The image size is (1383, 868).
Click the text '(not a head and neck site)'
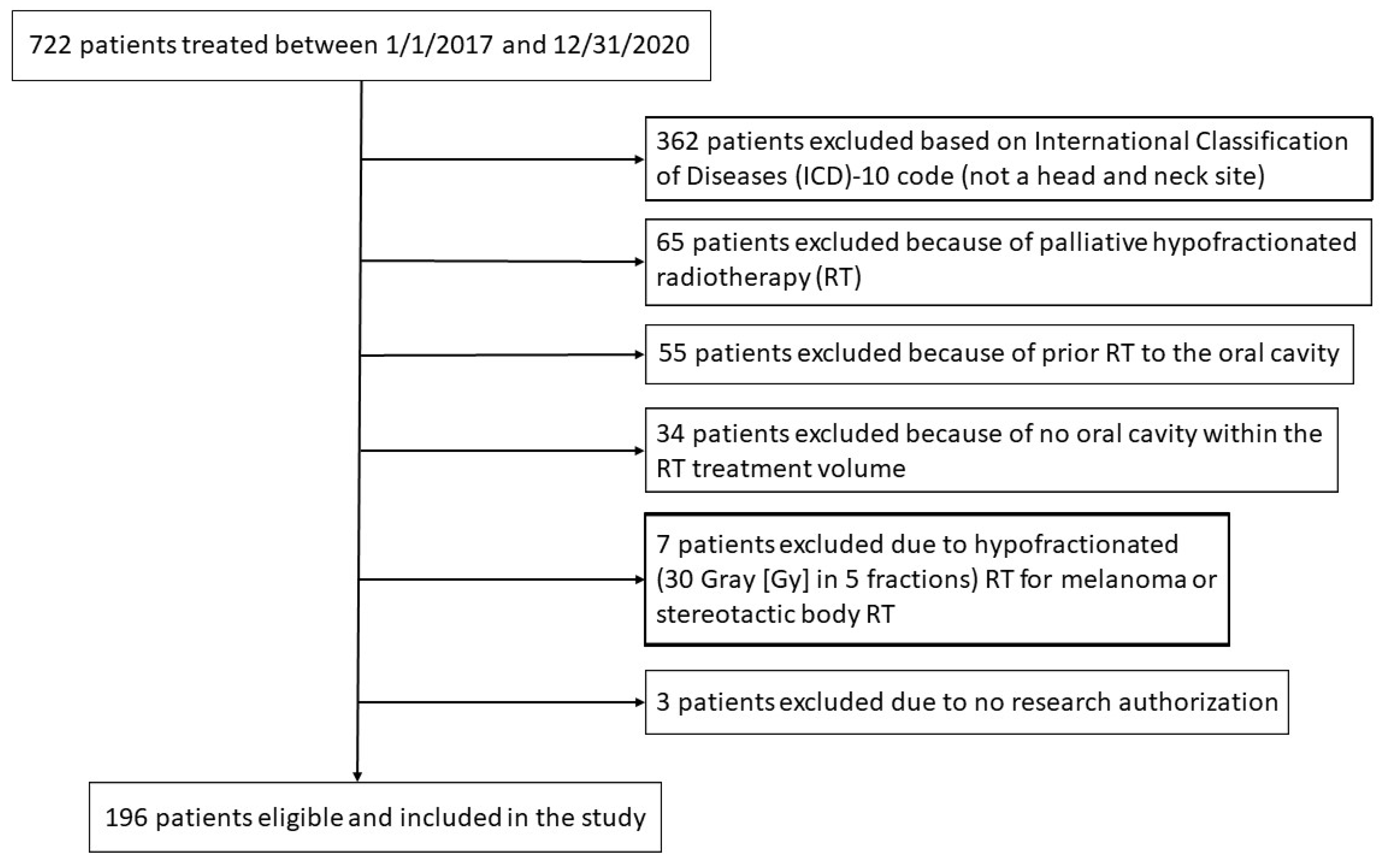(x=1113, y=176)
